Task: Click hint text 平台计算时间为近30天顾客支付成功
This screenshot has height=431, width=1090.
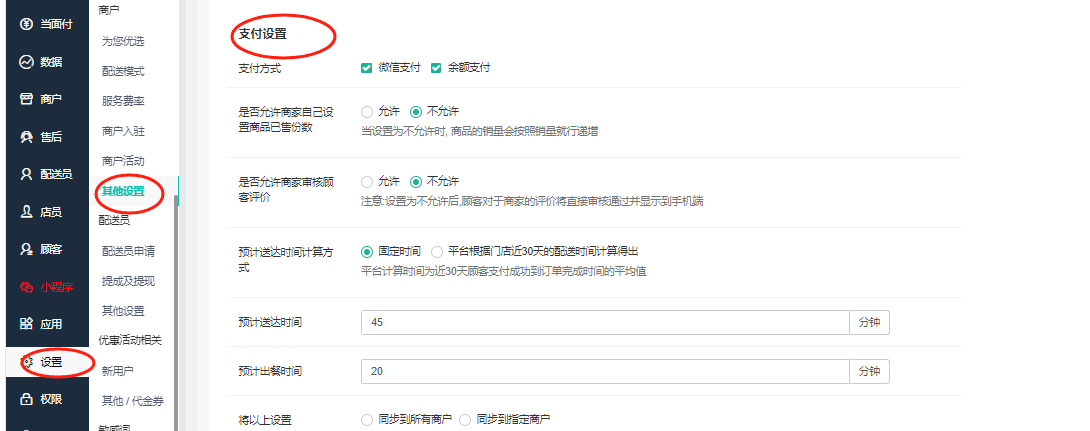Action: [x=504, y=271]
